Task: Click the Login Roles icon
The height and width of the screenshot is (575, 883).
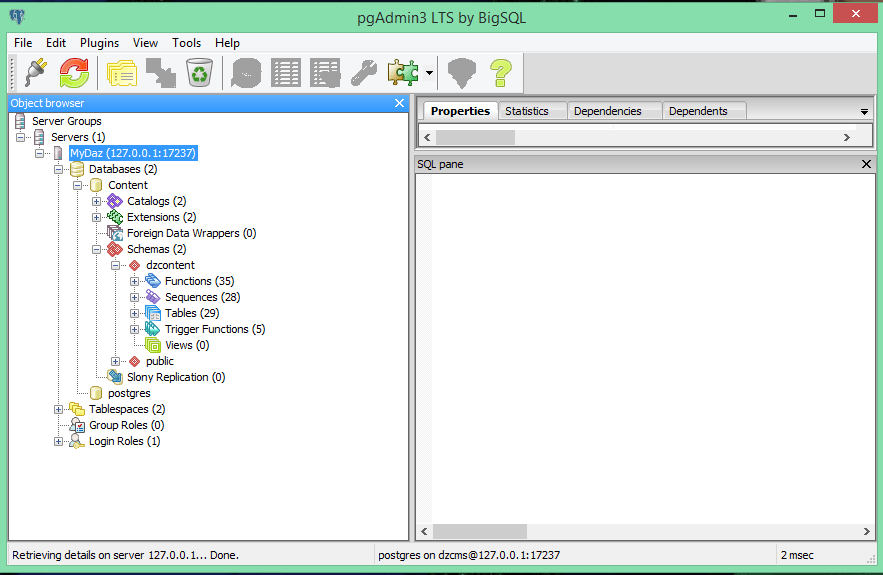Action: coord(77,442)
